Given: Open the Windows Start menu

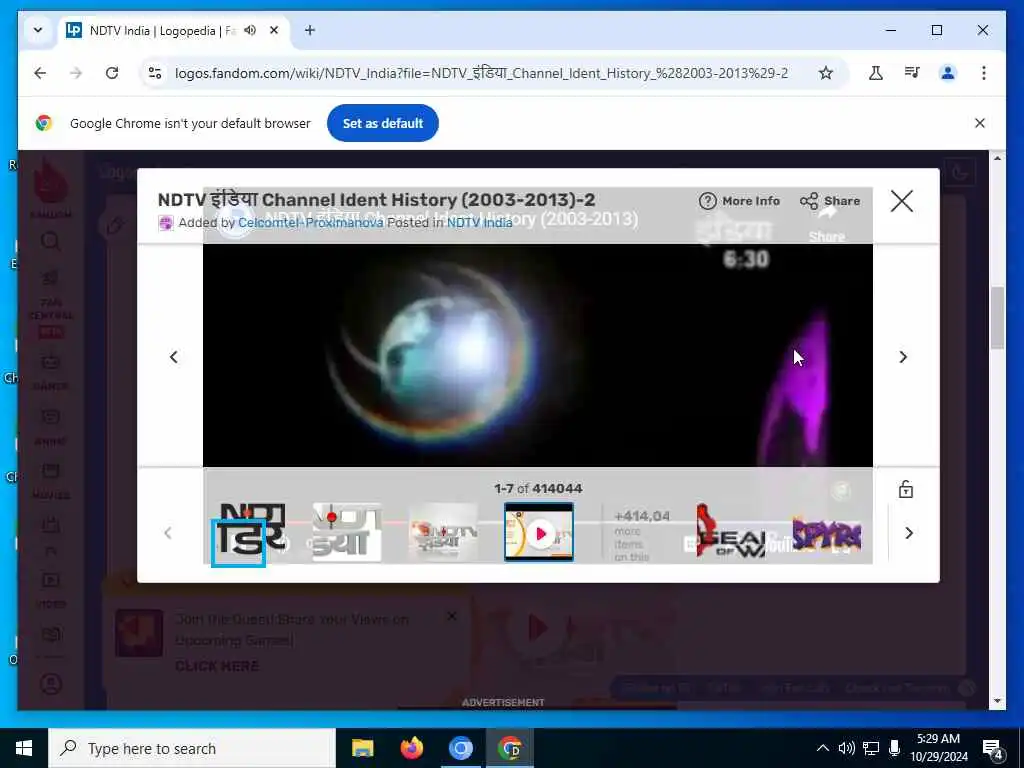Looking at the screenshot, I should tap(24, 748).
